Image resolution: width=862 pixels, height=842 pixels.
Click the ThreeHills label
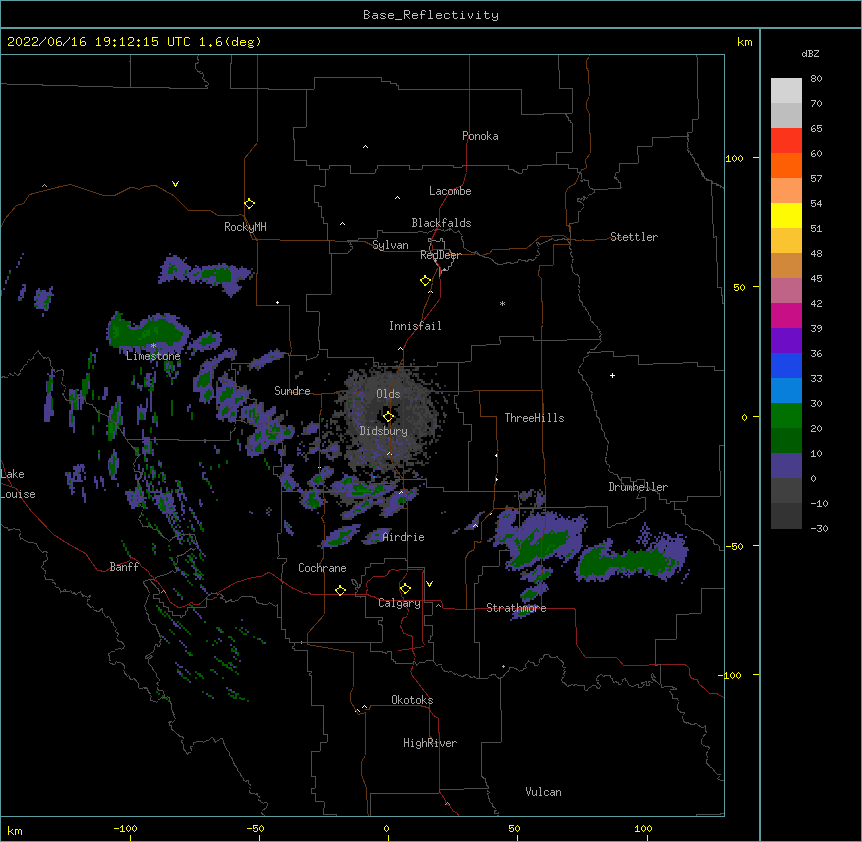(534, 418)
